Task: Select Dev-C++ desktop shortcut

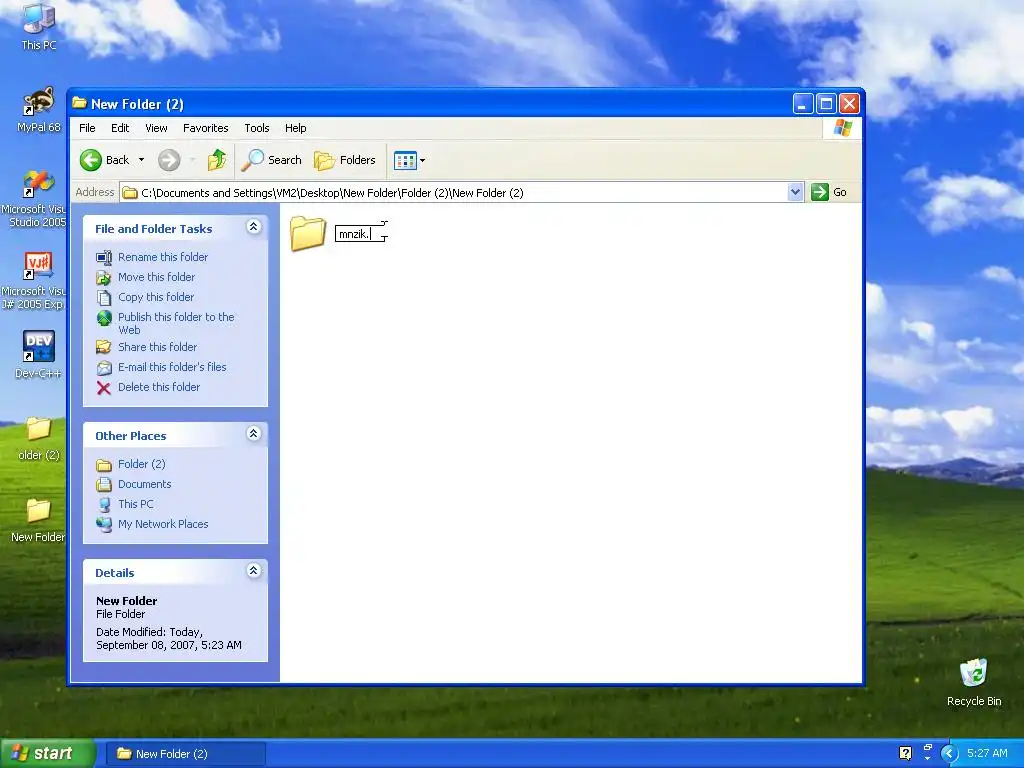Action: 38,355
